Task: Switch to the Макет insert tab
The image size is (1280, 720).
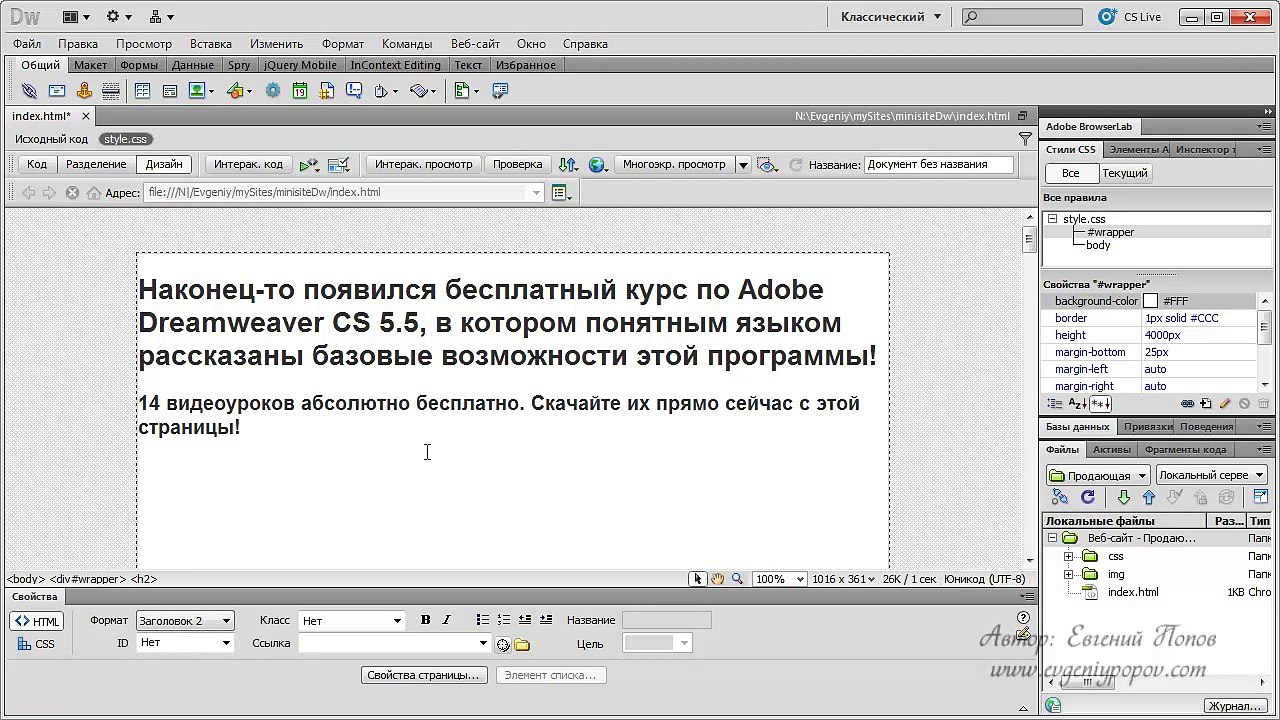Action: pyautogui.click(x=90, y=65)
